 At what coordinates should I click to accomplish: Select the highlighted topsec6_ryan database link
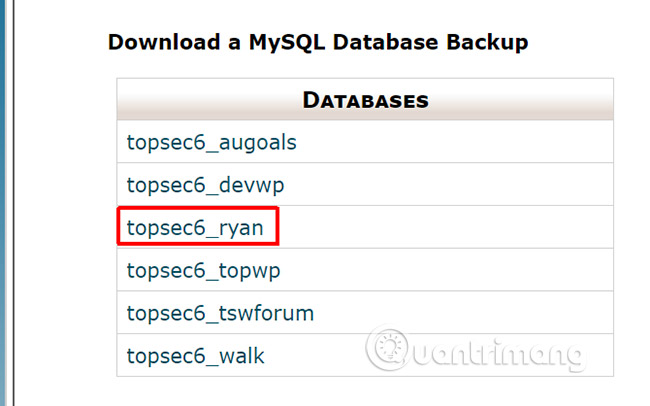[x=195, y=228]
